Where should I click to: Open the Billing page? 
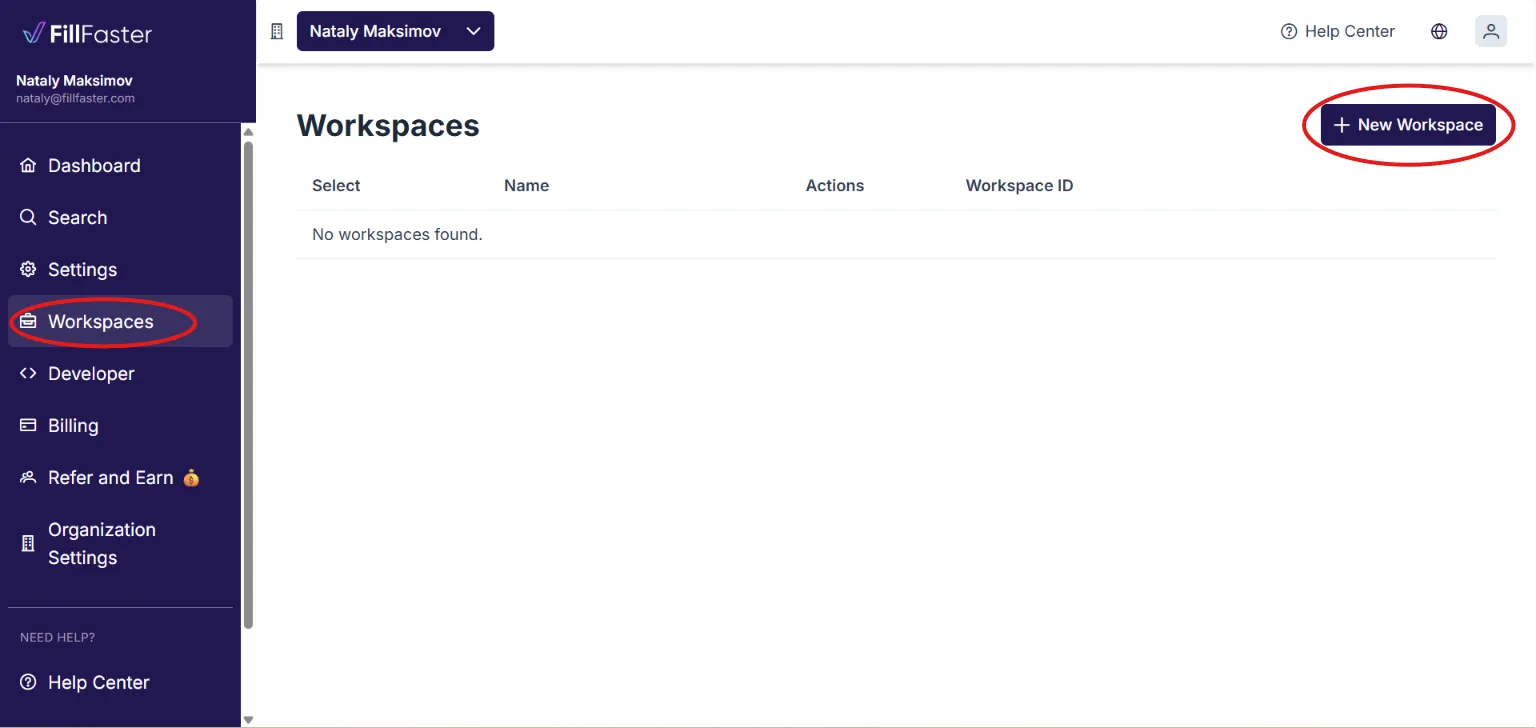click(x=120, y=426)
